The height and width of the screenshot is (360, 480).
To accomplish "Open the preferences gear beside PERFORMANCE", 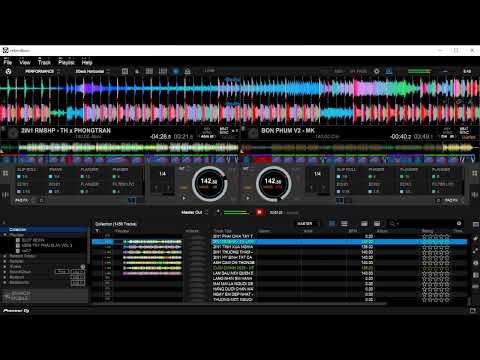I will (x=8, y=71).
